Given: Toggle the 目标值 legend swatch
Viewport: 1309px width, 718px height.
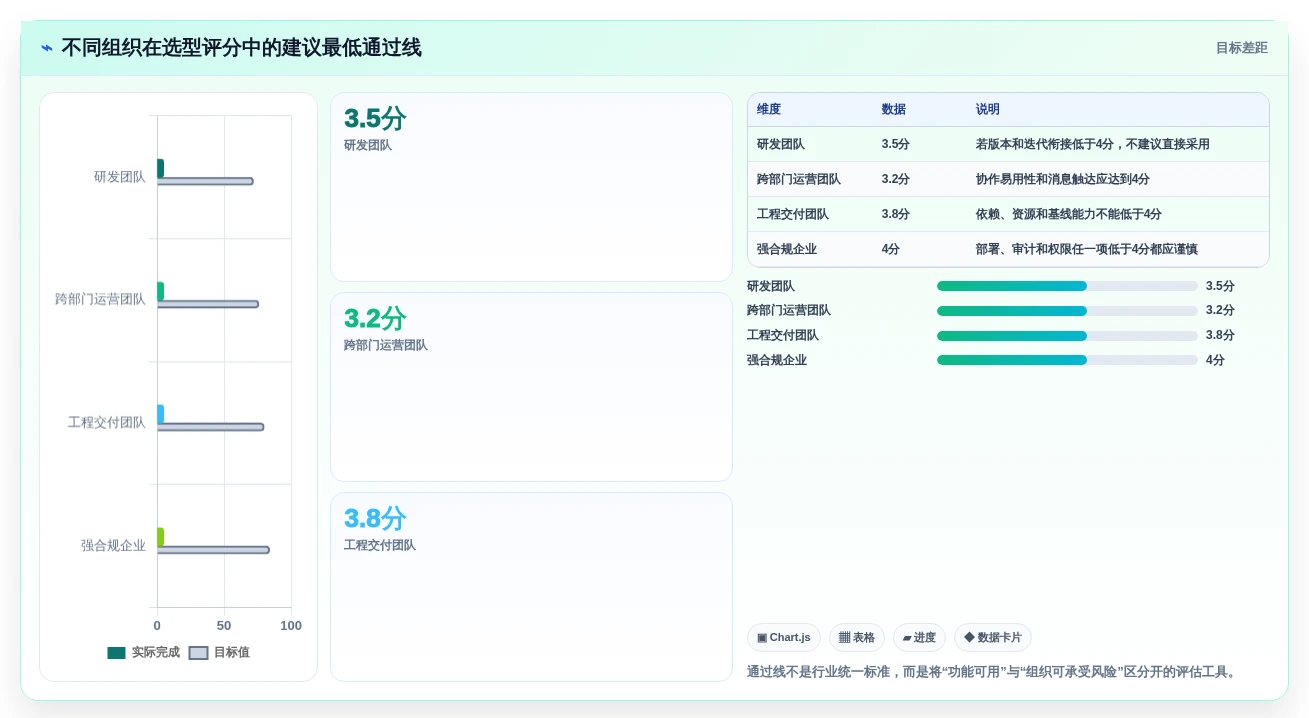Looking at the screenshot, I should pyautogui.click(x=199, y=653).
